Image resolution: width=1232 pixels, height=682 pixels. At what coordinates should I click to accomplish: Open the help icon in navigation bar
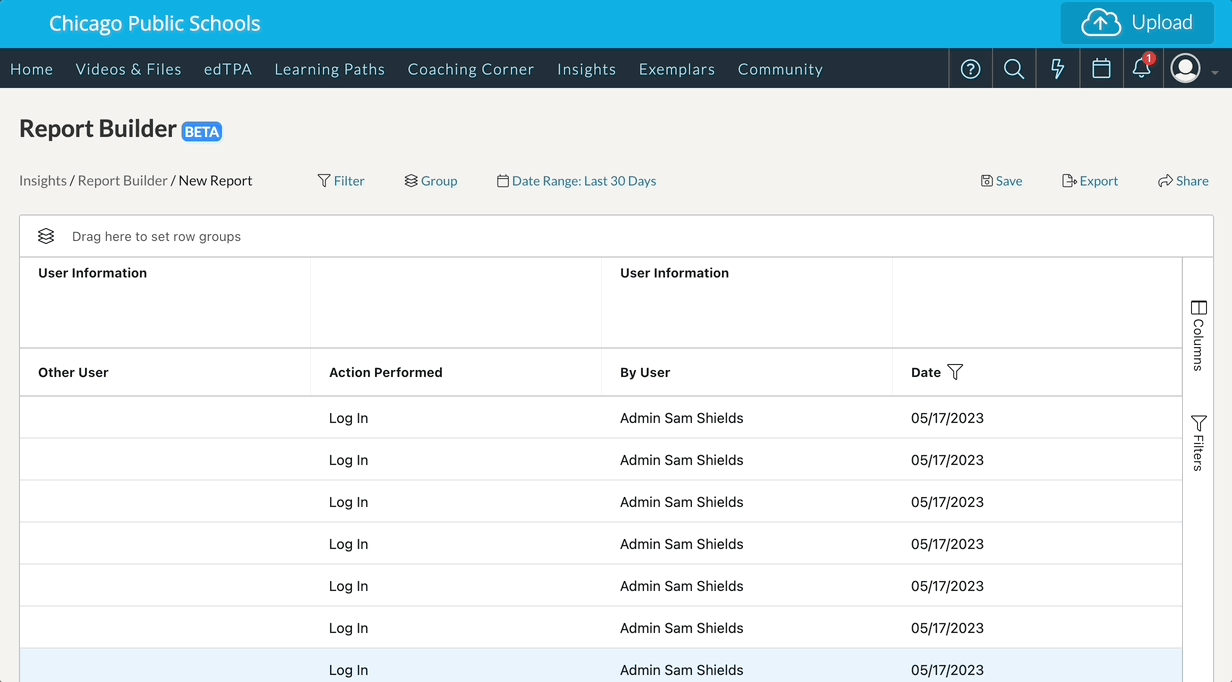(970, 68)
